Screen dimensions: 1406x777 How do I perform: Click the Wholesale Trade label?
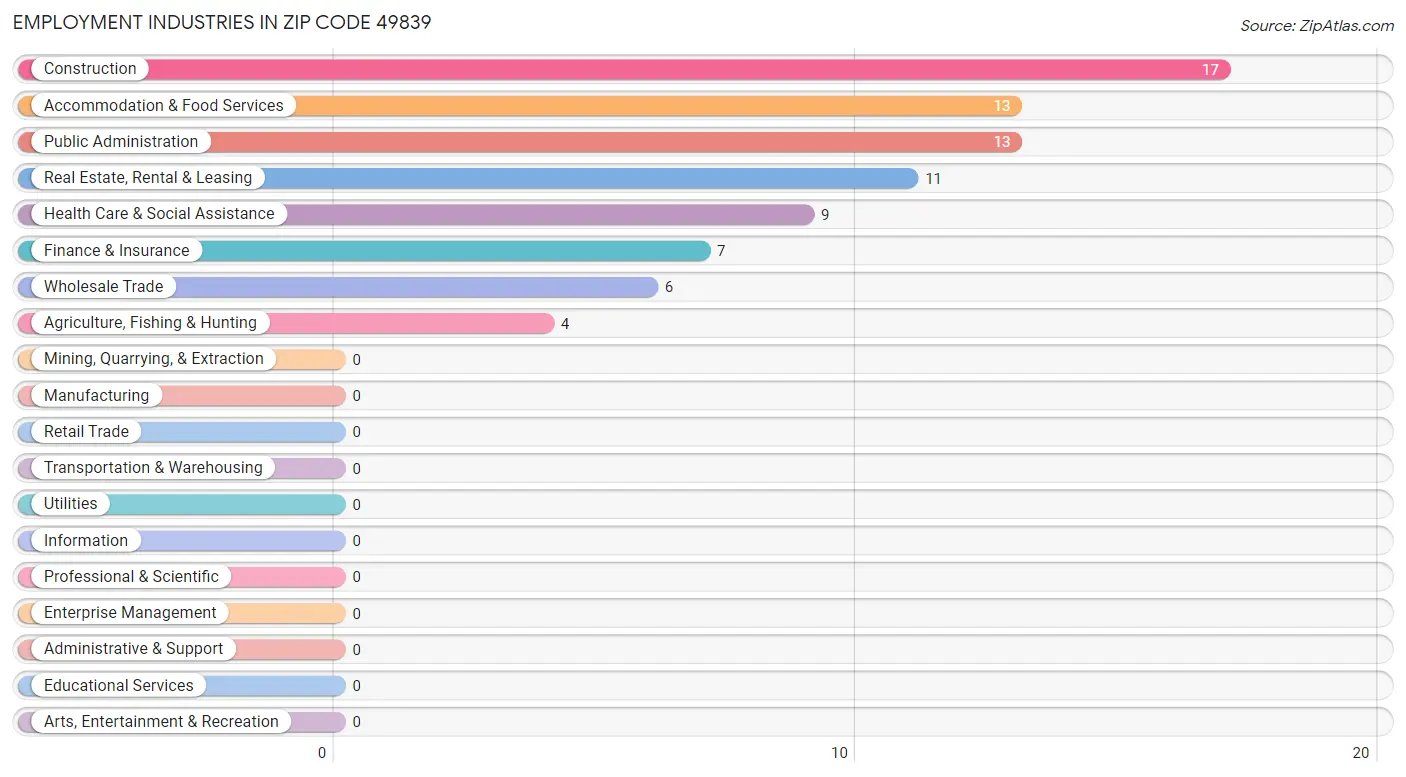[103, 287]
